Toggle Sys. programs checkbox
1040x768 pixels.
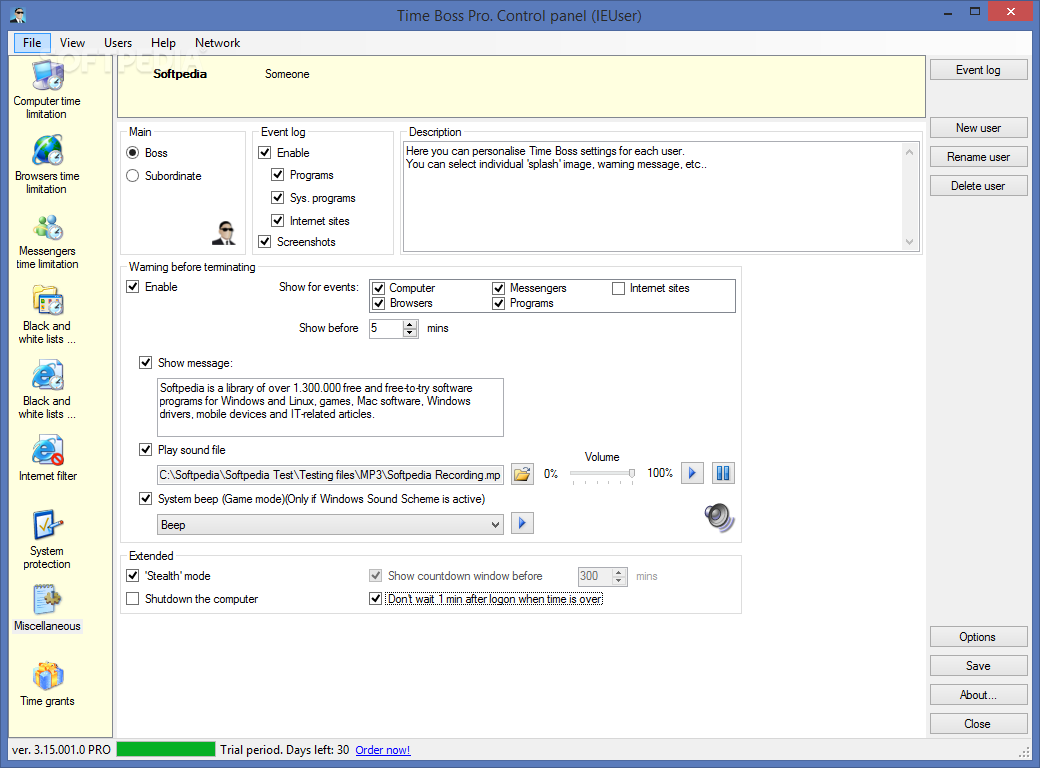point(278,198)
